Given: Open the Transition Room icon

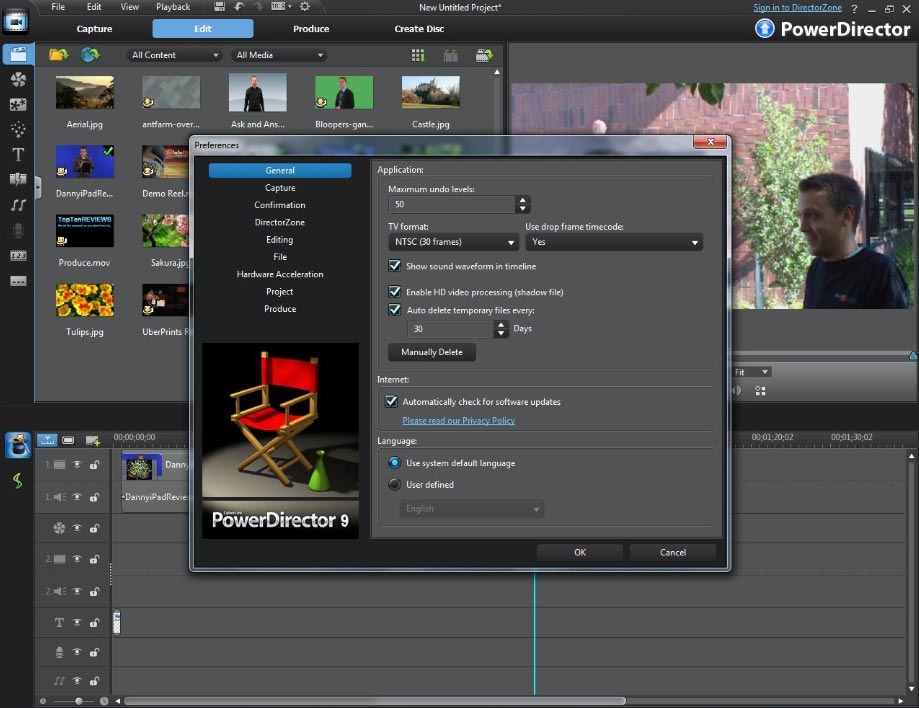Looking at the screenshot, I should tap(18, 179).
